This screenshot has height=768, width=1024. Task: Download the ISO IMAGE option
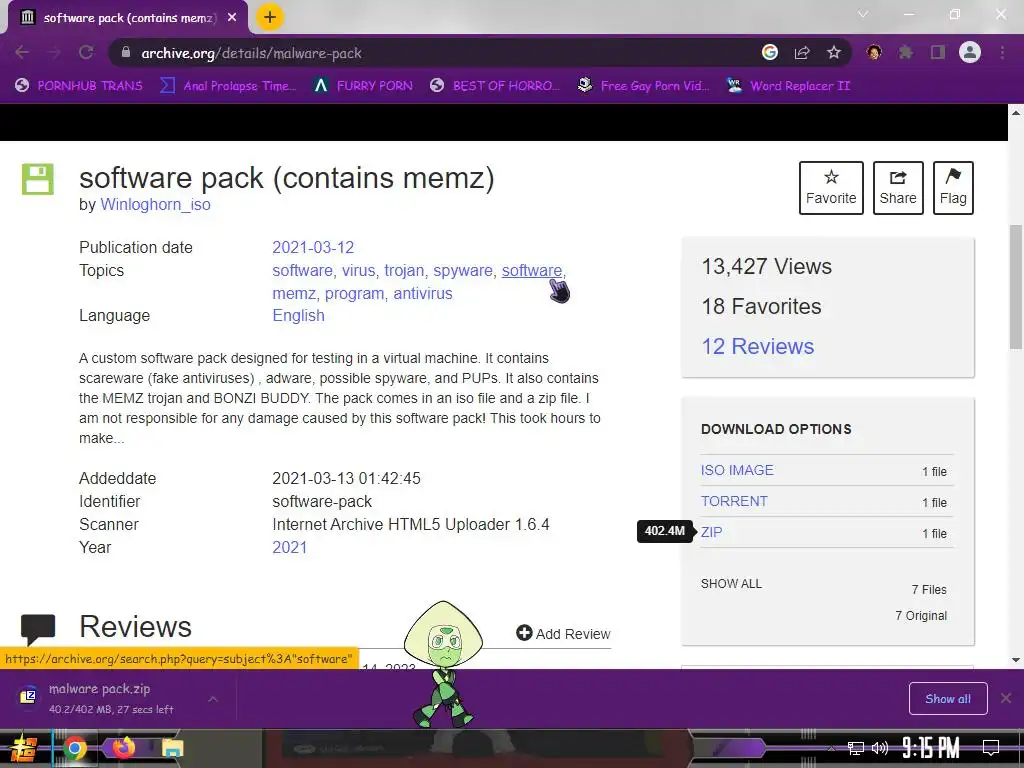click(x=737, y=470)
